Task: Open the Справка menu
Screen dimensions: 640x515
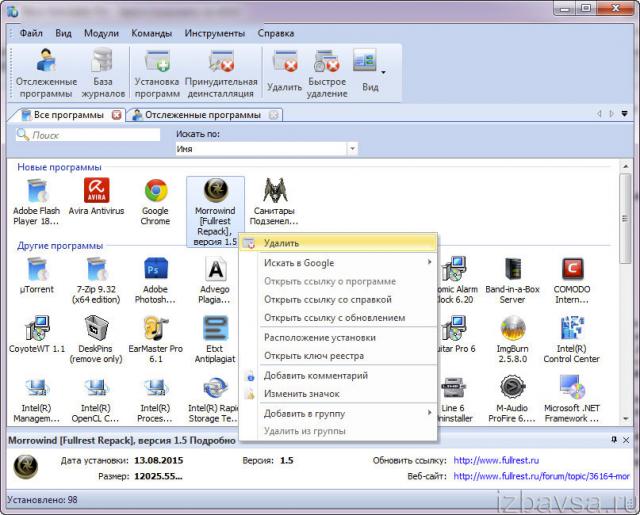Action: click(x=276, y=33)
